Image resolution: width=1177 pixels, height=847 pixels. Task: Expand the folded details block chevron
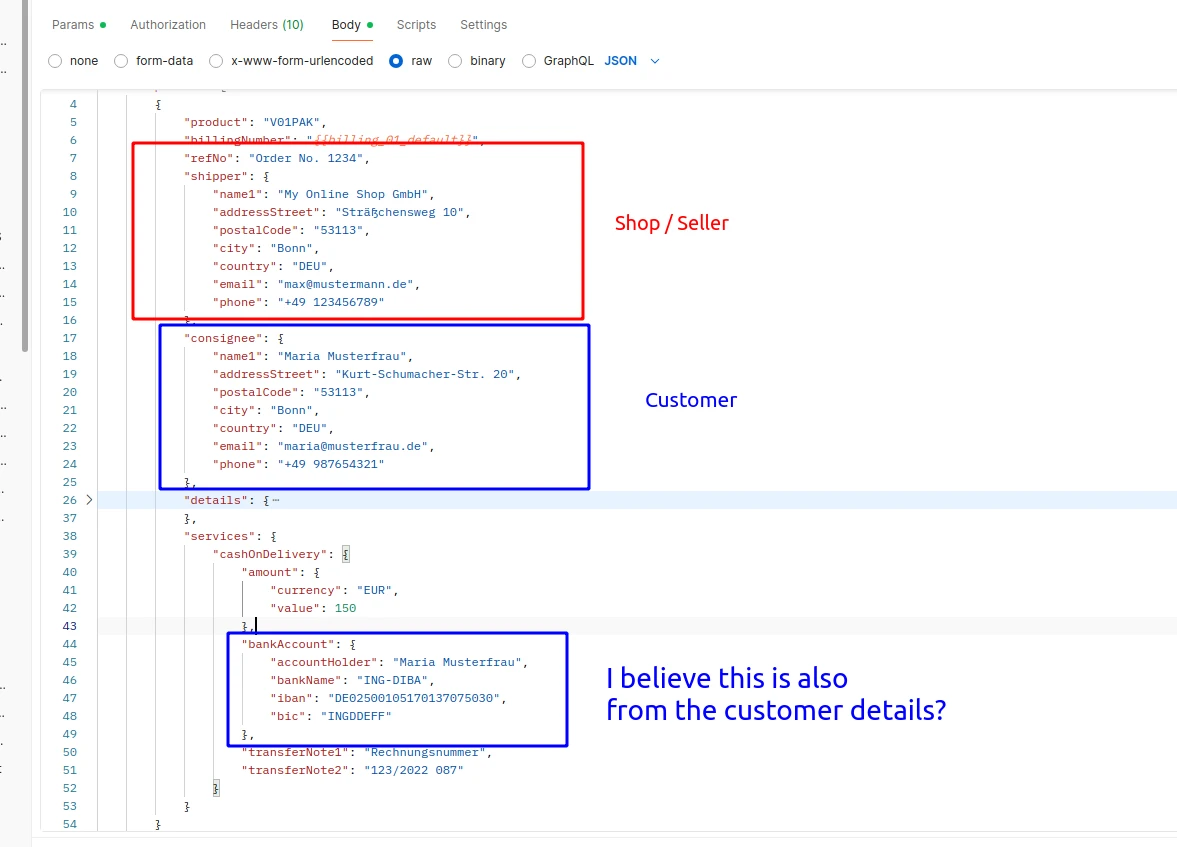89,499
